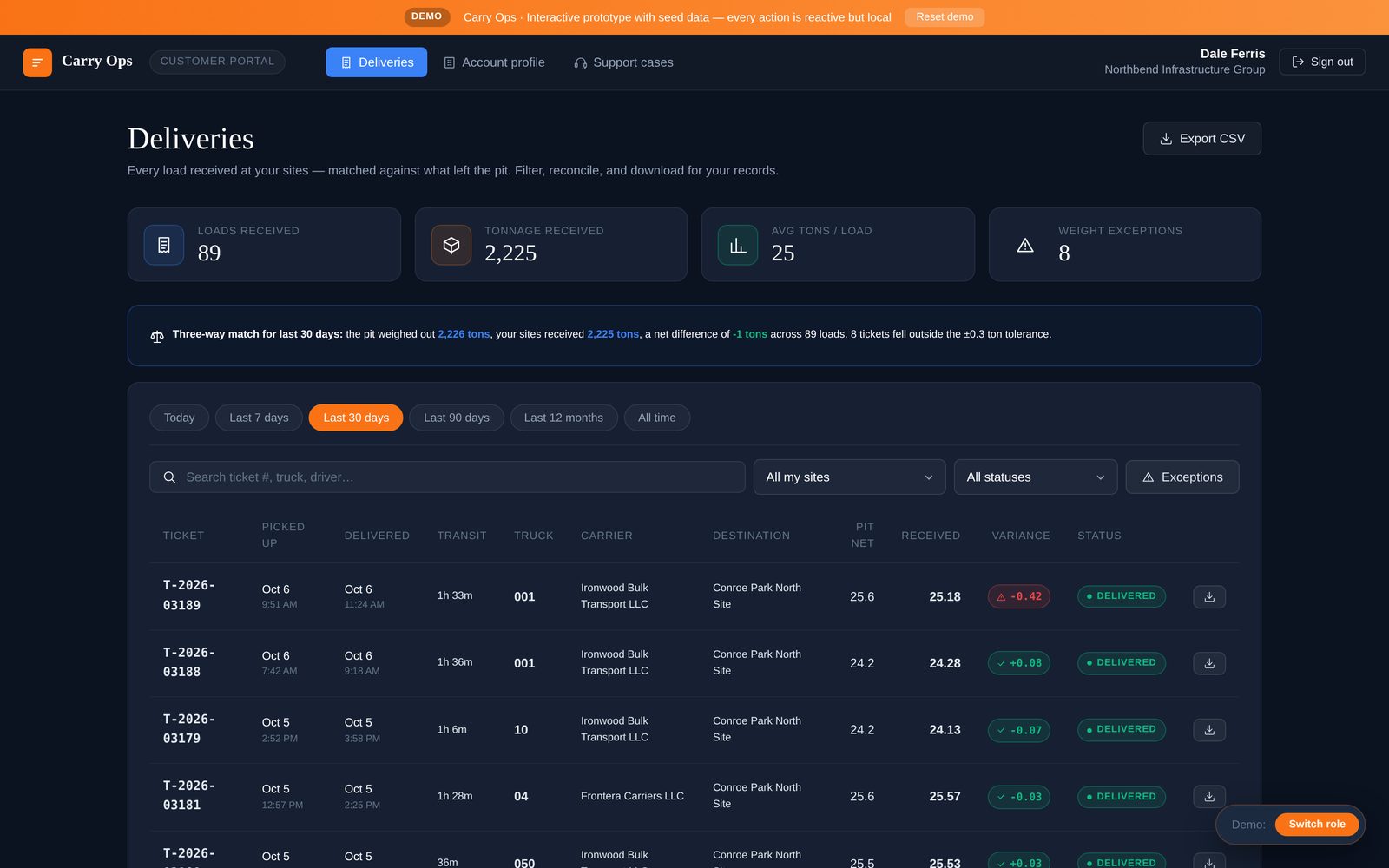Download ticket T-2026-03189 row icon
Viewport: 1389px width, 868px height.
click(x=1209, y=596)
